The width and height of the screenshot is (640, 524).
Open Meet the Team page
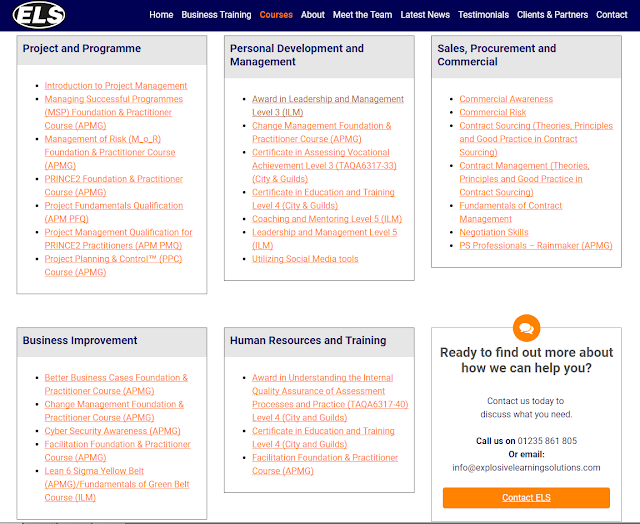pos(362,15)
